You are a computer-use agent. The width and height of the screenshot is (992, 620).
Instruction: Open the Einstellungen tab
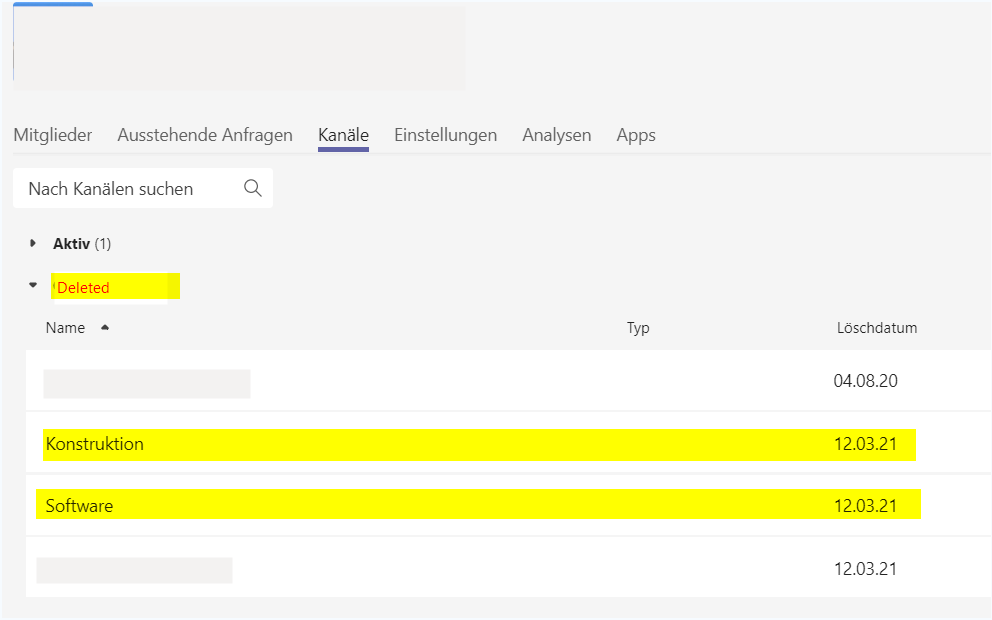(445, 135)
